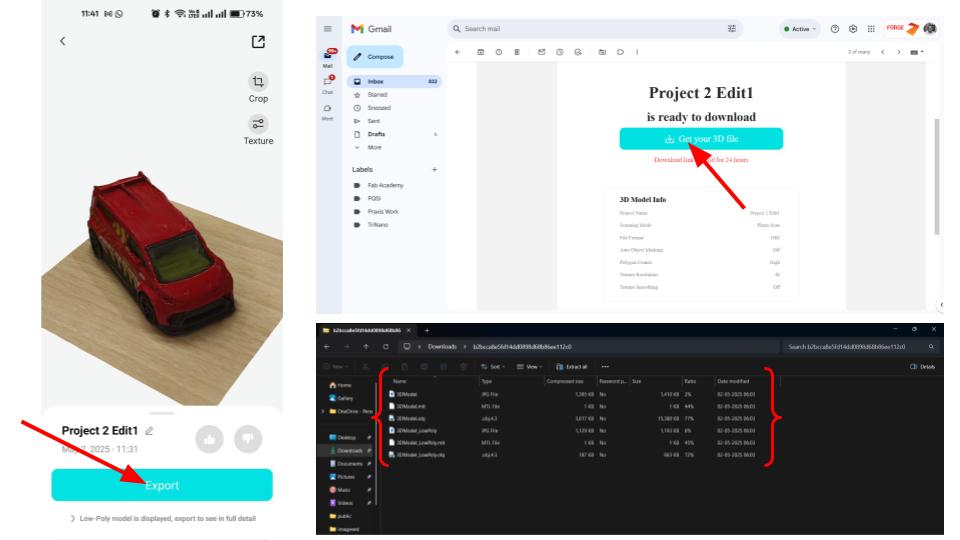960x540 pixels.
Task: Select the Crop tool in the phone app
Action: [258, 88]
